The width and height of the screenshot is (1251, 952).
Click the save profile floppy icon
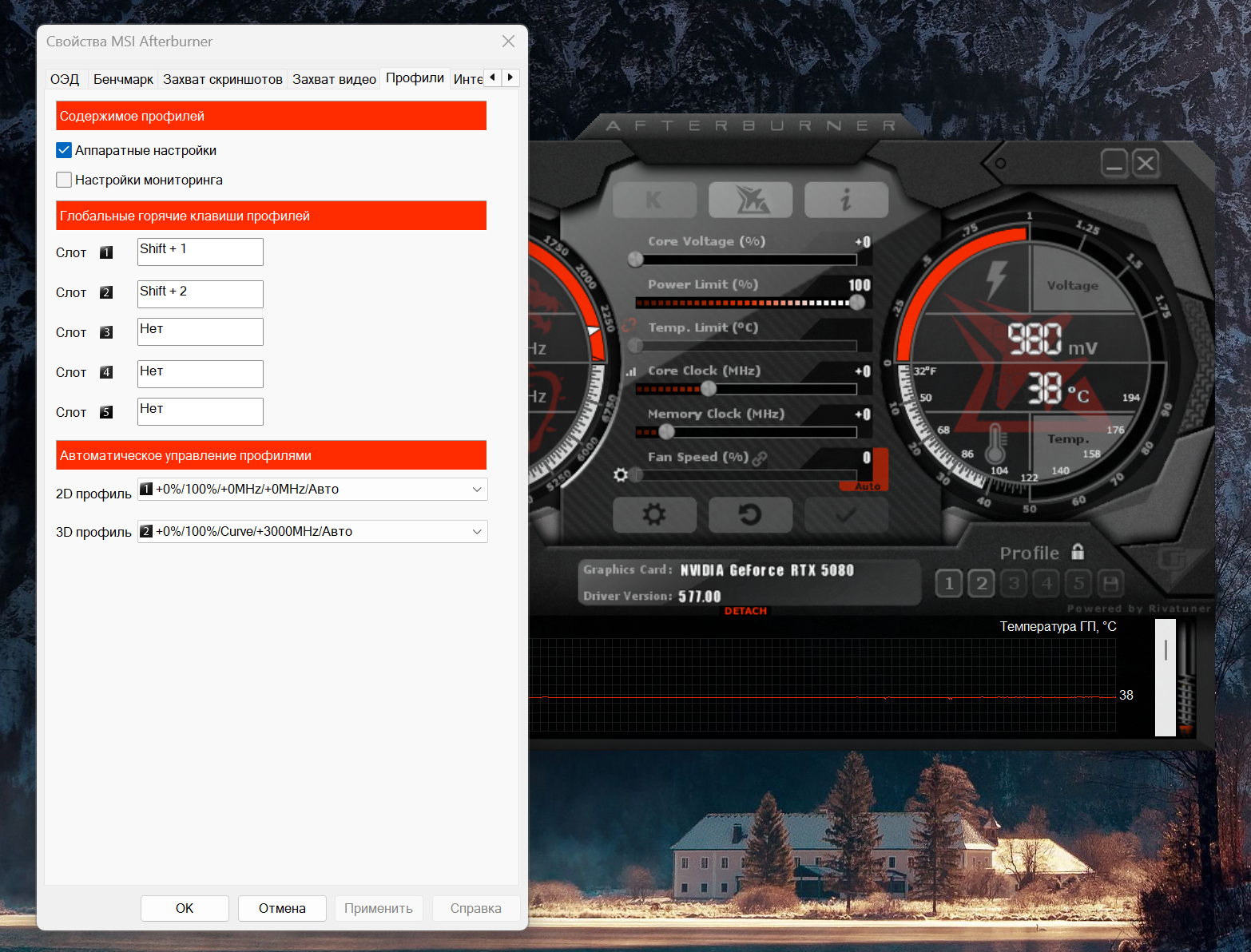[x=1111, y=584]
